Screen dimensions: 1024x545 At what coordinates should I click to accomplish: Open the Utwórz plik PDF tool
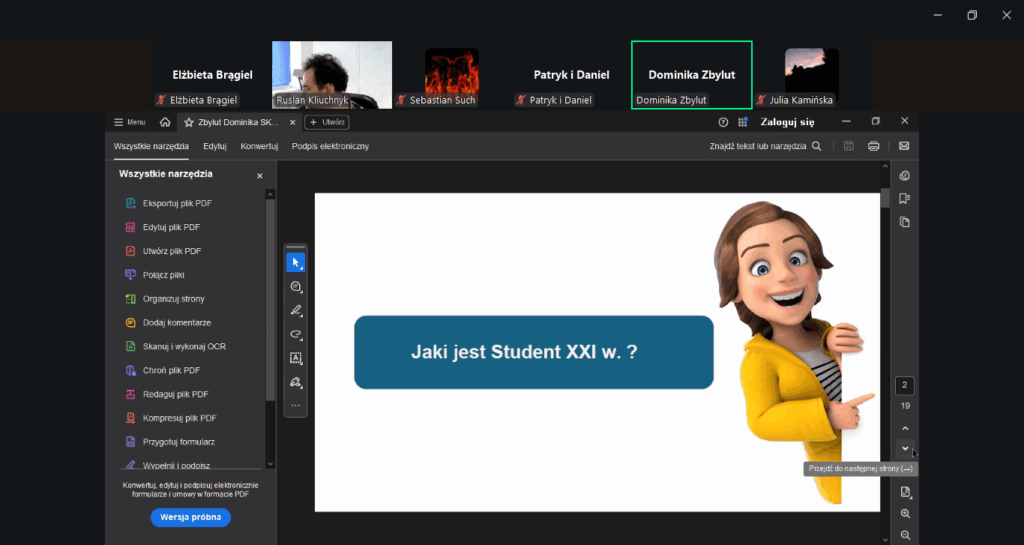coord(163,251)
